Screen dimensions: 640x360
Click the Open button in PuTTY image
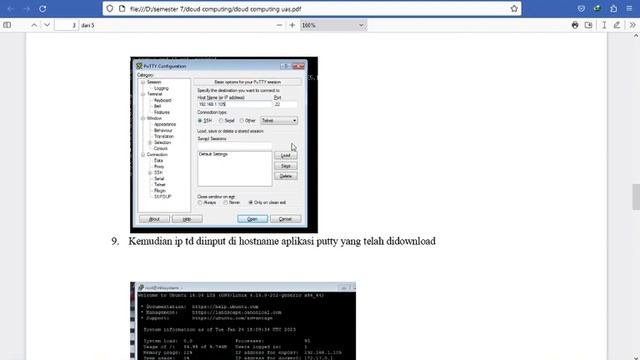(252, 219)
